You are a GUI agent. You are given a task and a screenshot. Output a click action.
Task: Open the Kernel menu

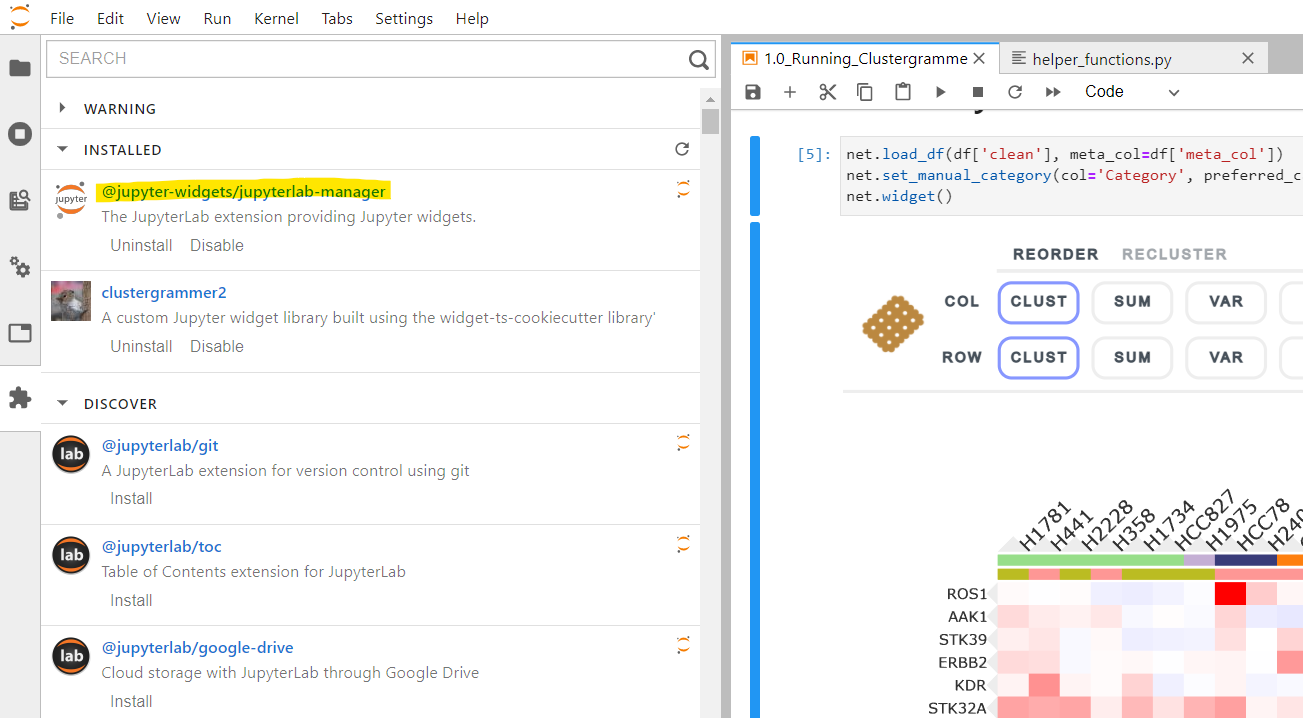277,18
